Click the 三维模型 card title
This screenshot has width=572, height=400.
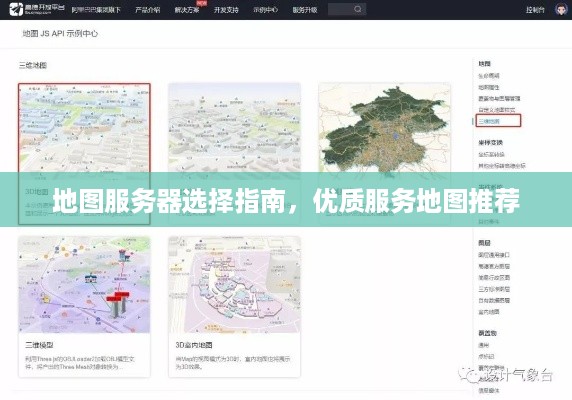coord(39,345)
